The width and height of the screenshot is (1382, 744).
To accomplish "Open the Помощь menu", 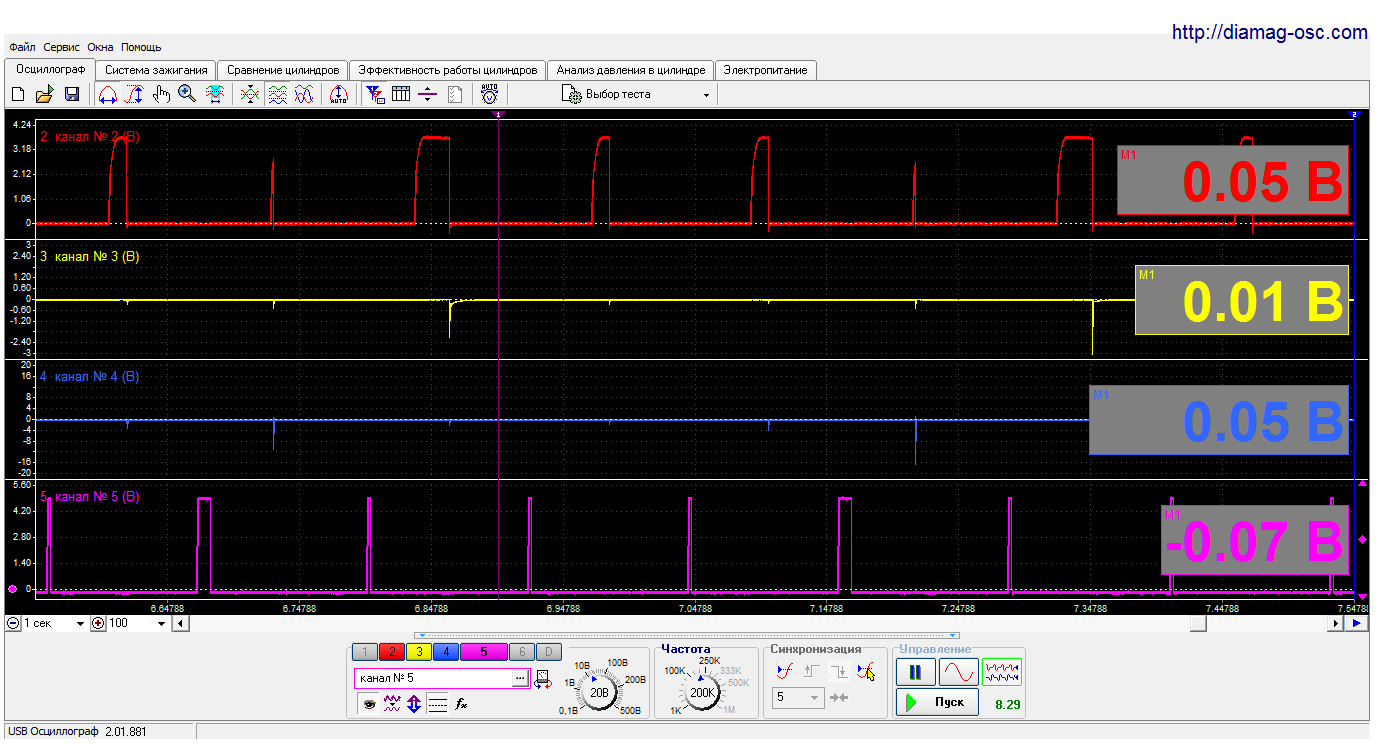I will point(141,47).
